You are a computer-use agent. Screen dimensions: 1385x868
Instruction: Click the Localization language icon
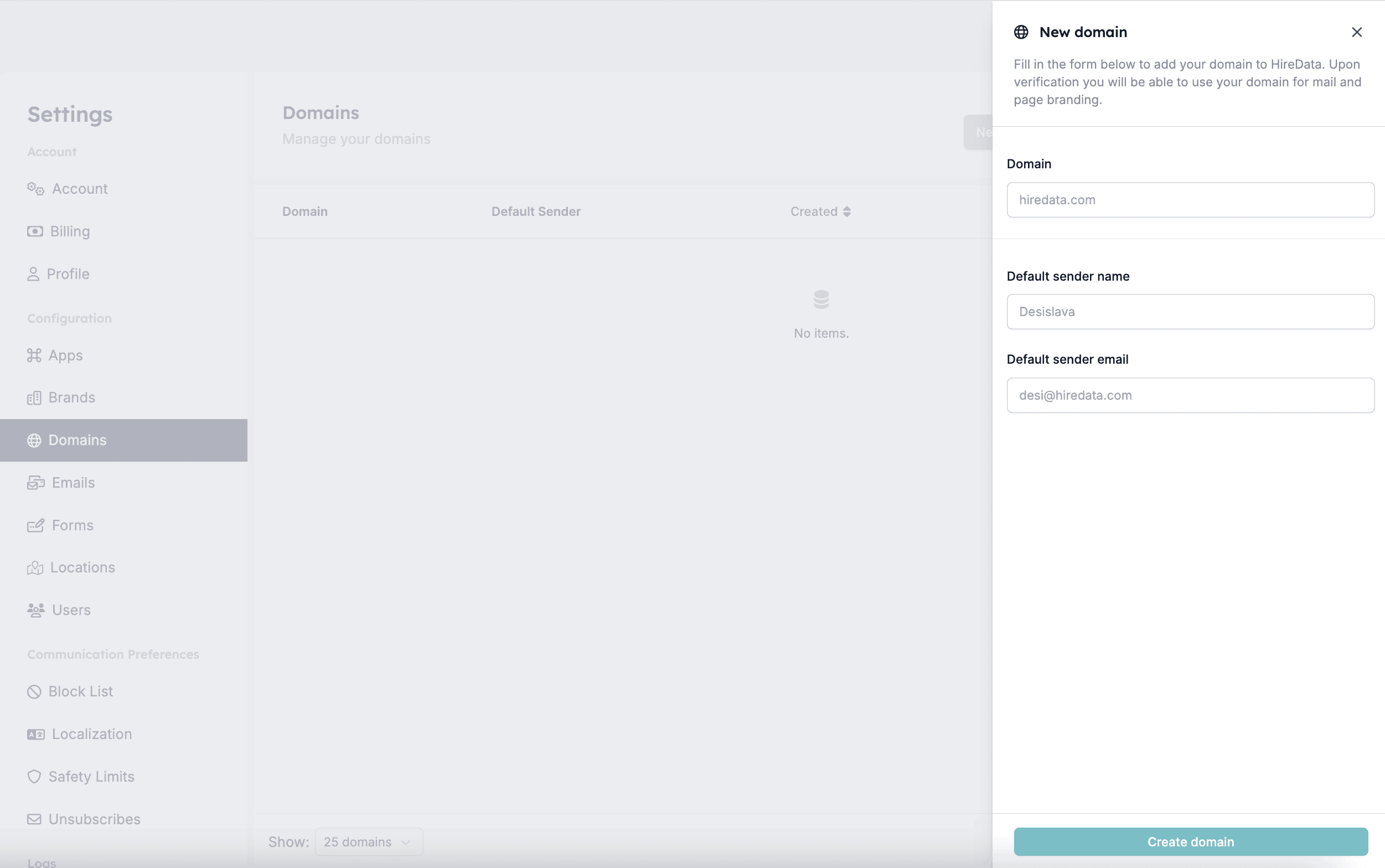click(35, 734)
